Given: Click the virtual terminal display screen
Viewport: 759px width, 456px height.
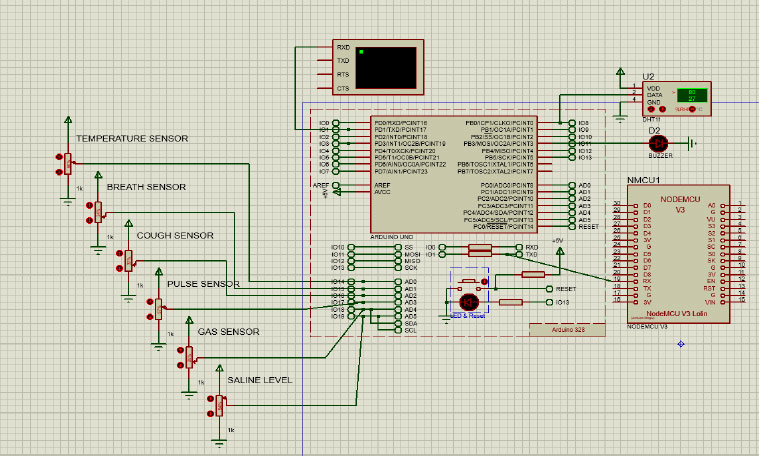Looking at the screenshot, I should 382,68.
